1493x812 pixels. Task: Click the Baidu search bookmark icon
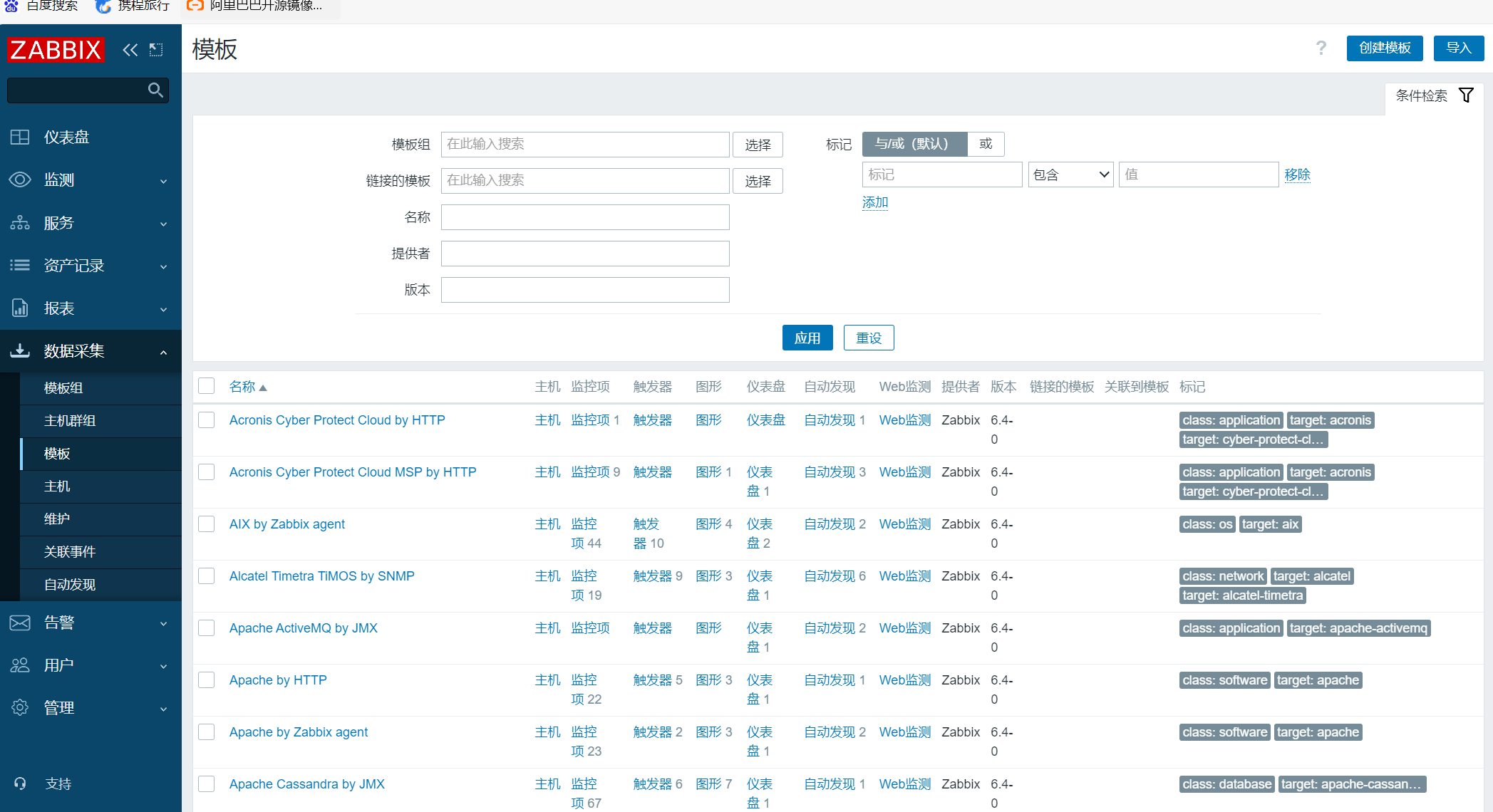click(x=11, y=6)
